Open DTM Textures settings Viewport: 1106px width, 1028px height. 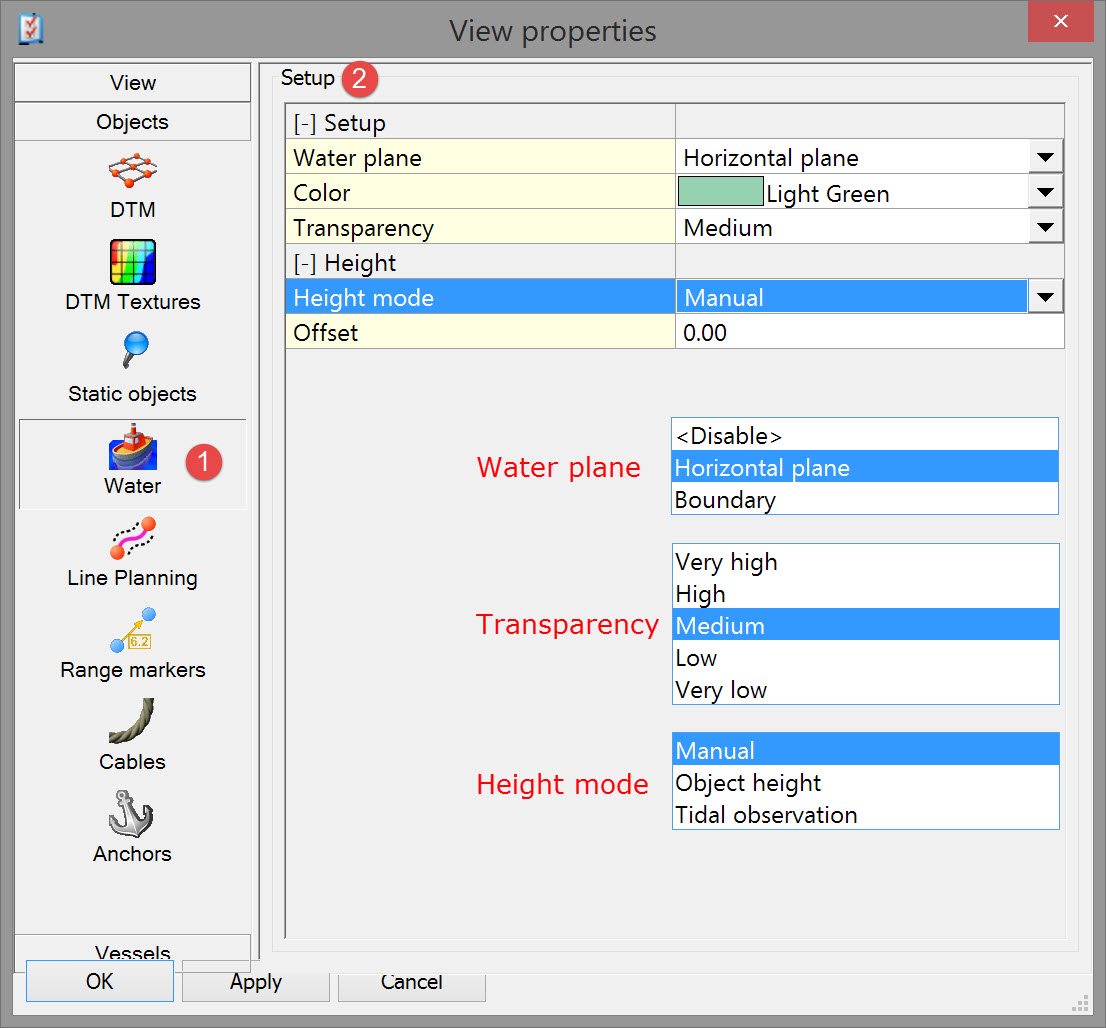(x=132, y=263)
